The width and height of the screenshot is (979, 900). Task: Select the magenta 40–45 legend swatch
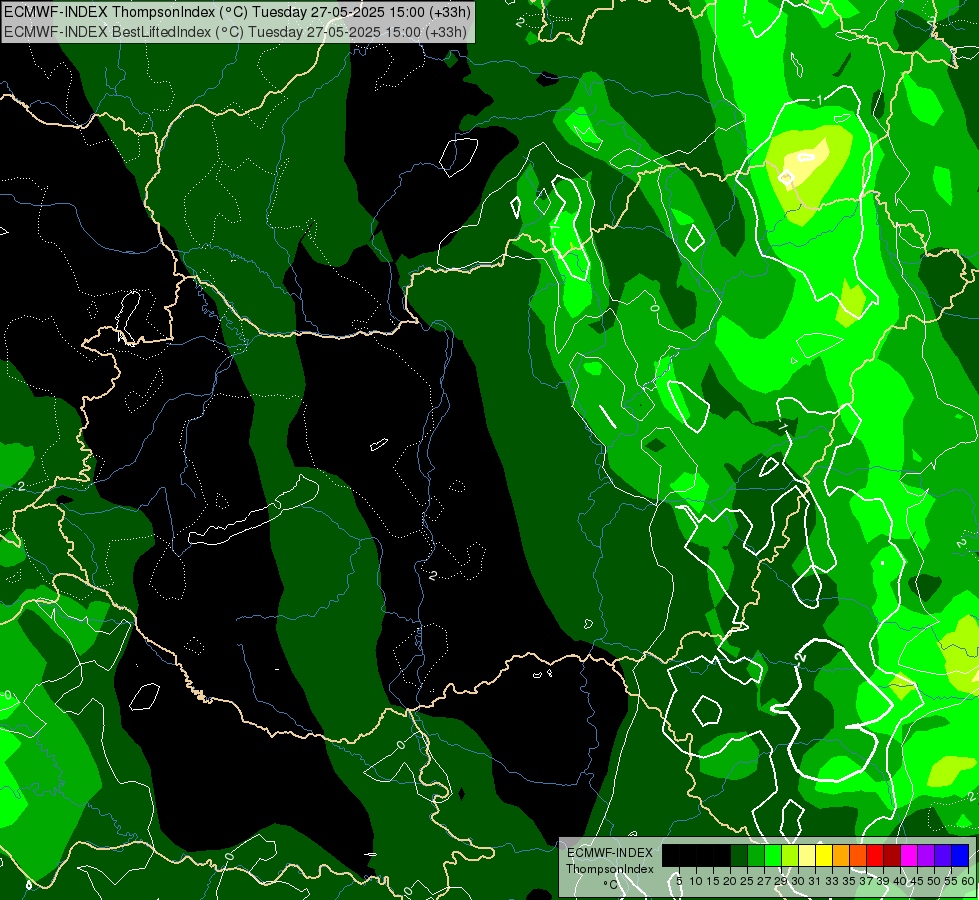click(910, 855)
